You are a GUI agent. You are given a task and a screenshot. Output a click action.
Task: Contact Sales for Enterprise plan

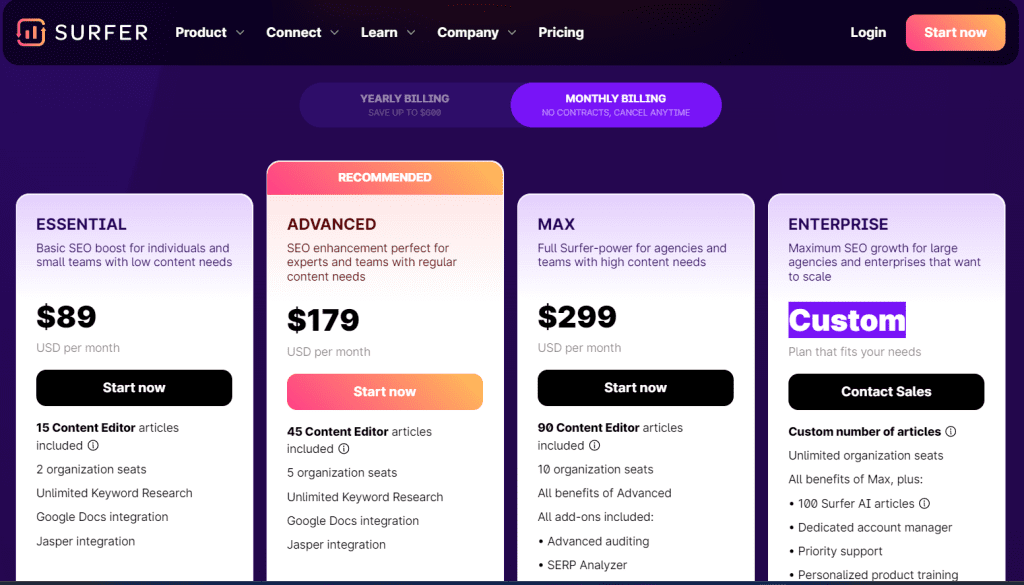pyautogui.click(x=886, y=392)
